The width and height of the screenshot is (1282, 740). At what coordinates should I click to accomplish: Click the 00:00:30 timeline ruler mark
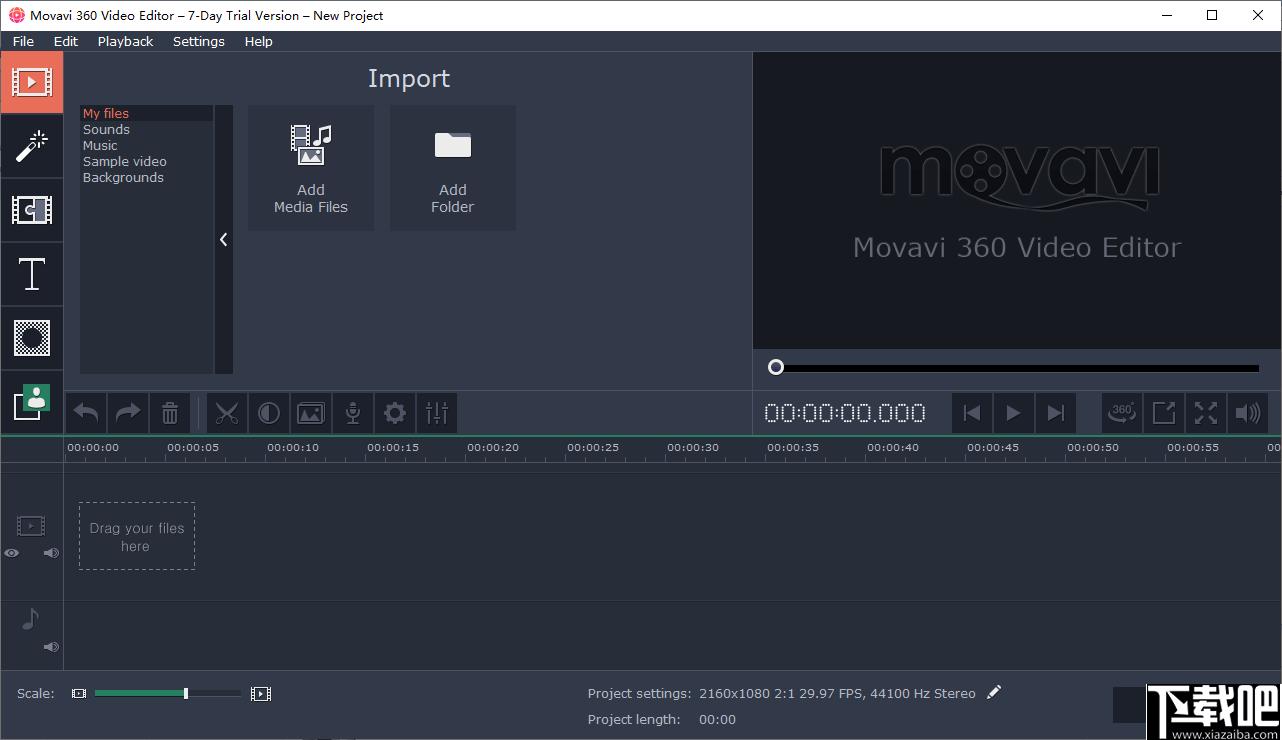pyautogui.click(x=693, y=448)
